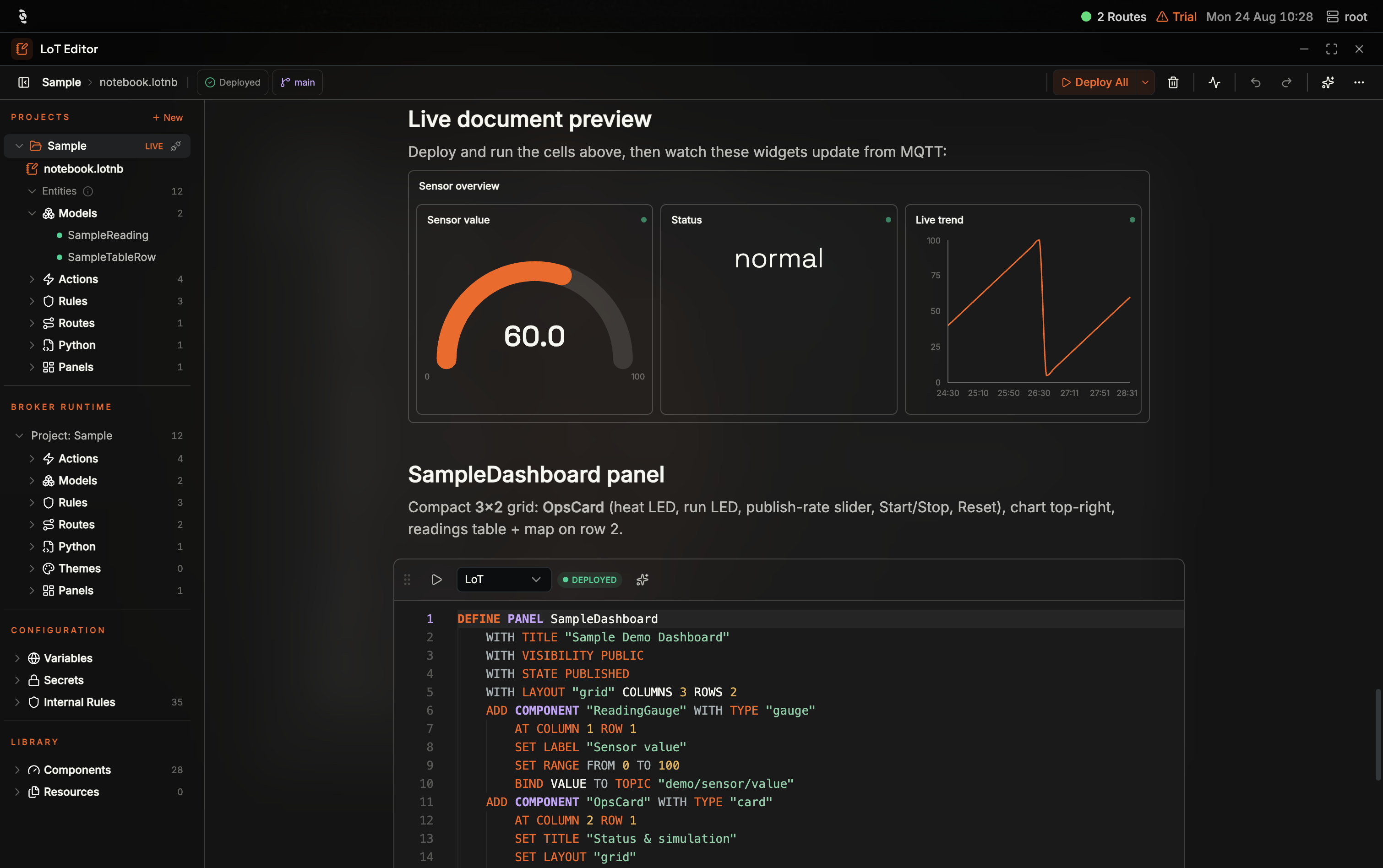The image size is (1383, 868).
Task: Click the Entities info icon
Action: [88, 191]
